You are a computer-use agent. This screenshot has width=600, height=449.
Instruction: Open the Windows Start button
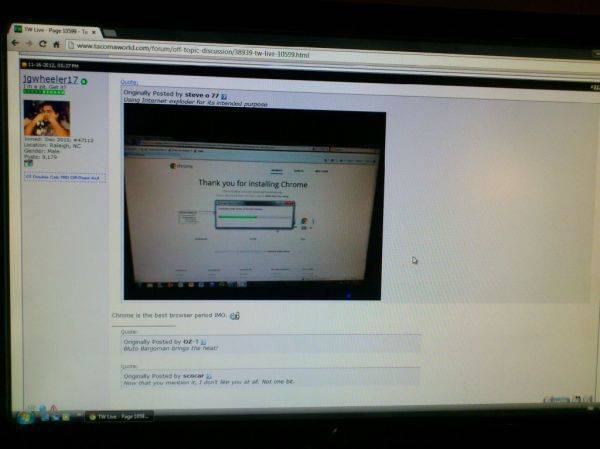coord(26,416)
